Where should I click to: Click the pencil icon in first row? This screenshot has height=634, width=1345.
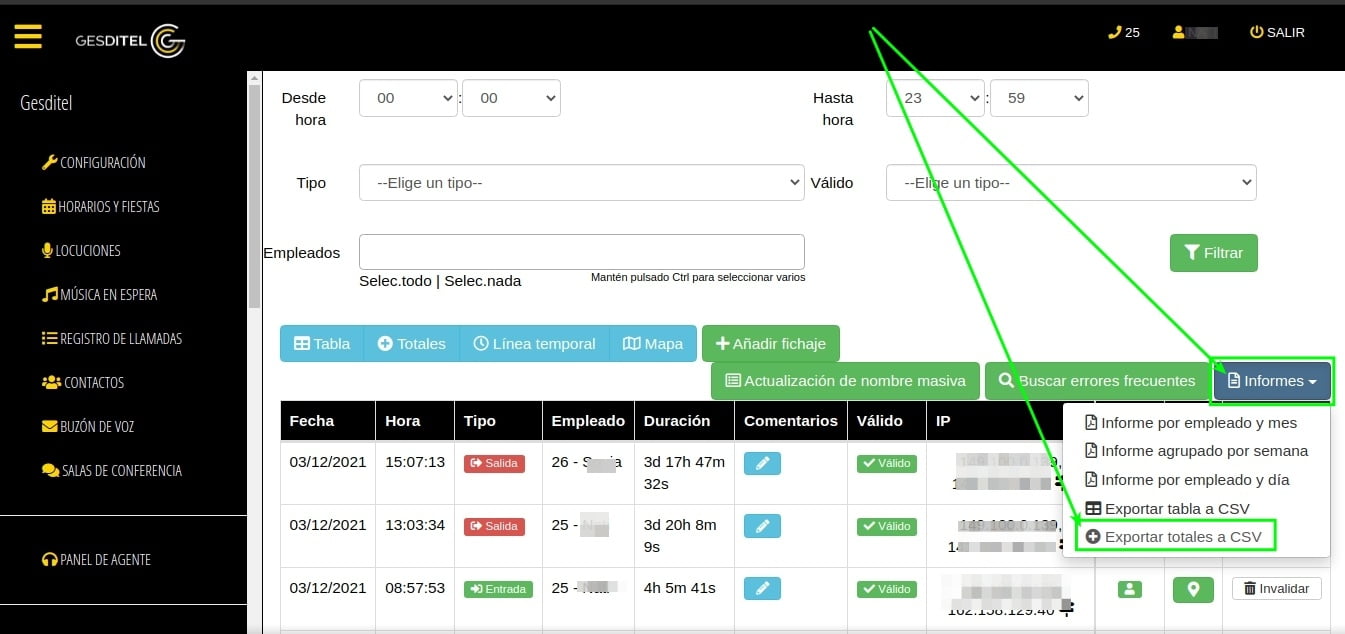(x=762, y=464)
